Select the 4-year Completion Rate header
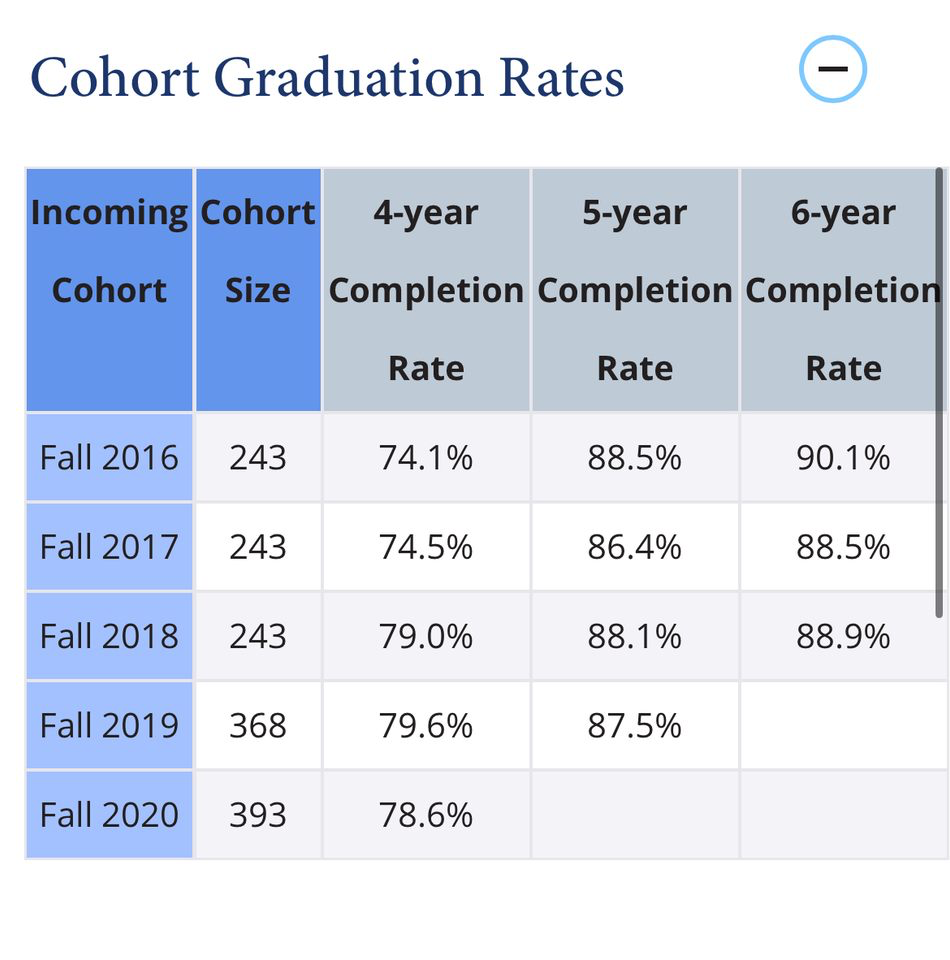Viewport: 950px width, 960px height. 426,290
